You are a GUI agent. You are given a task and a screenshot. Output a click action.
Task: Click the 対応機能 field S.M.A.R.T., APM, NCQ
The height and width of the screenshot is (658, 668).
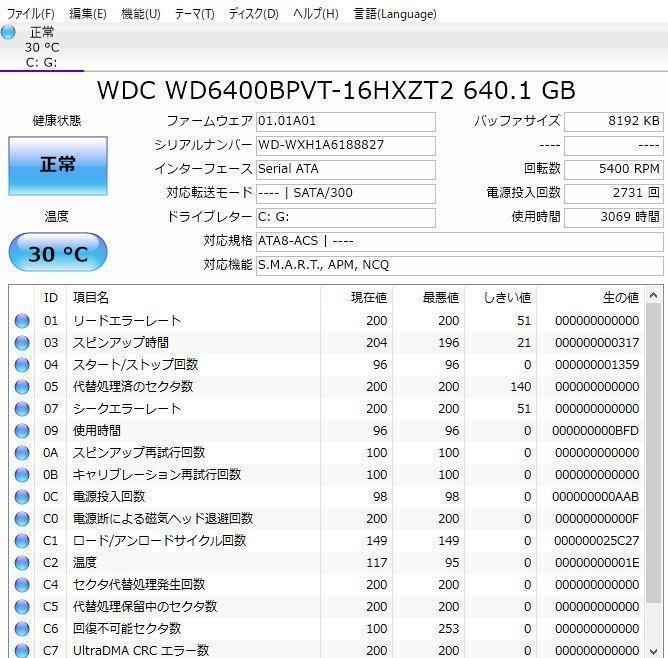460,266
